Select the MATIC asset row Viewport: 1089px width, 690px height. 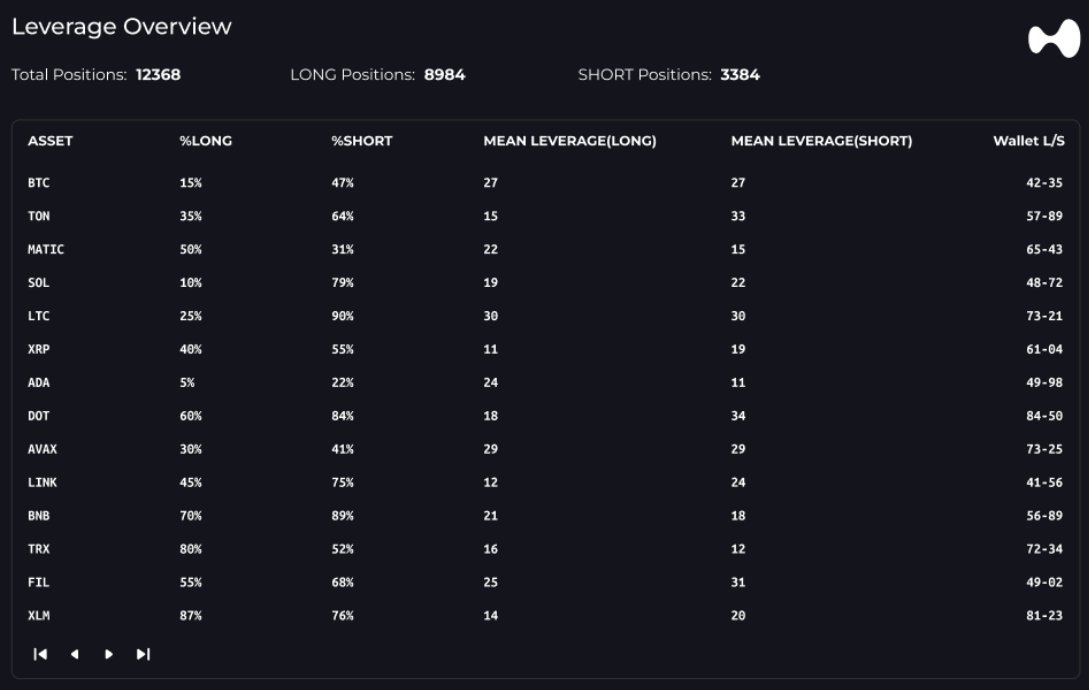tap(46, 249)
